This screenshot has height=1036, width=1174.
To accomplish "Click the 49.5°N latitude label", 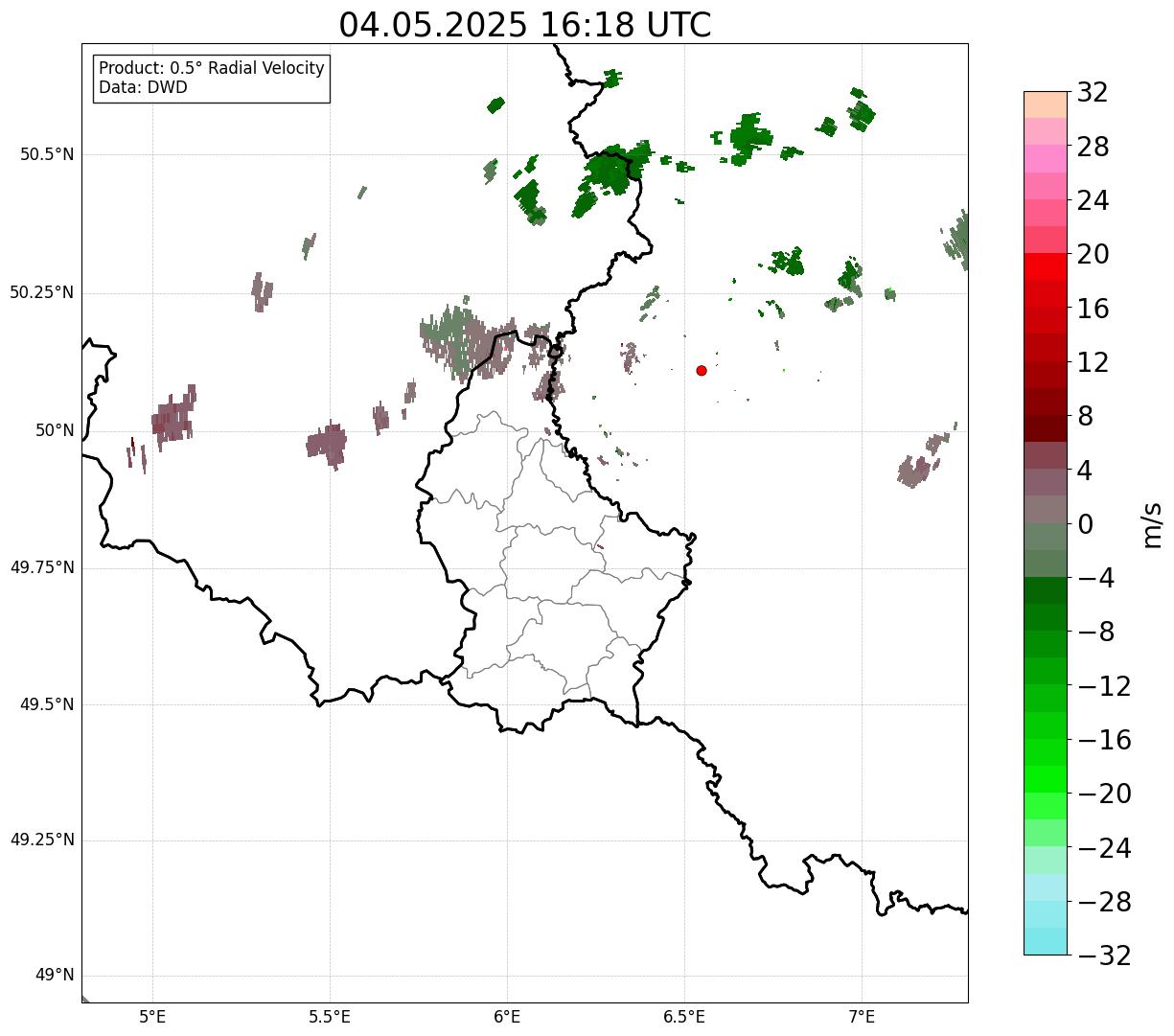I will 47,704.
